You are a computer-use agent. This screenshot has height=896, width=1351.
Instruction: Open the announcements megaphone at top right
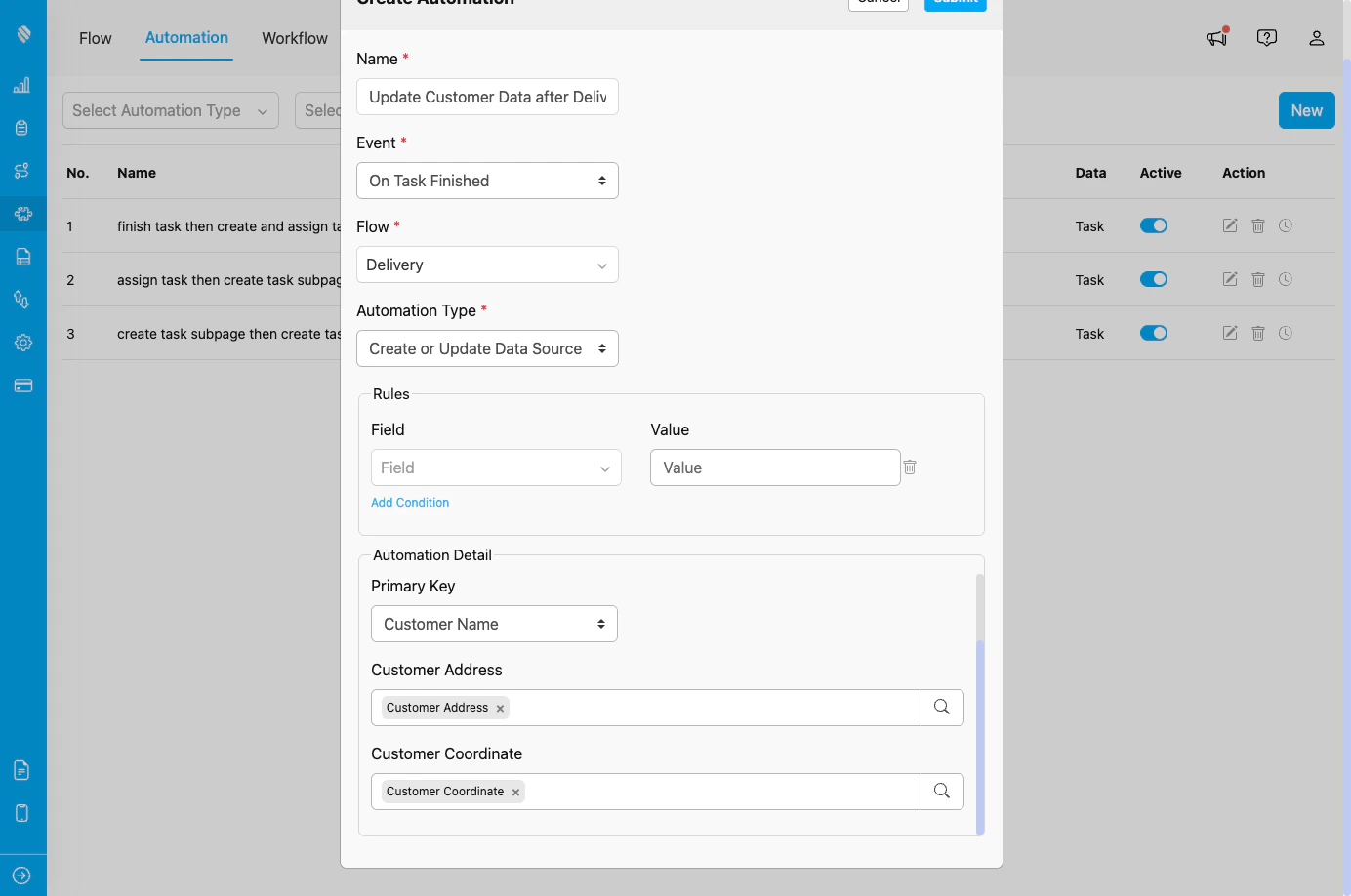click(x=1216, y=37)
